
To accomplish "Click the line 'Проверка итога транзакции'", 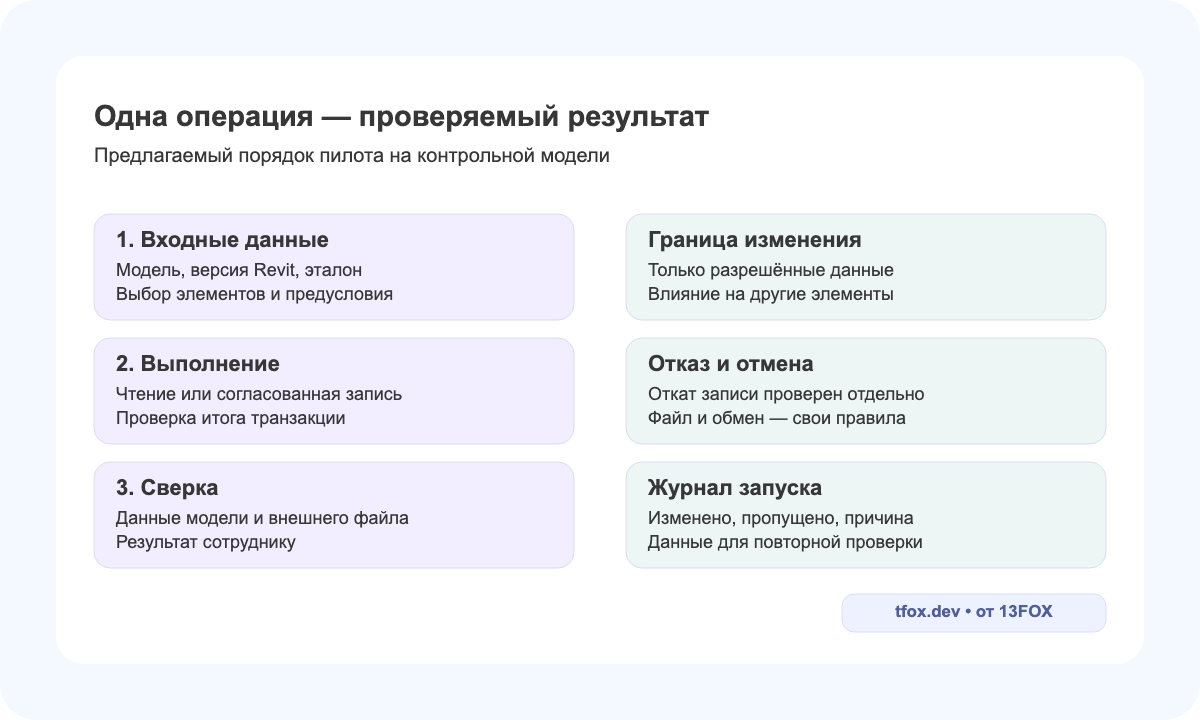I will click(x=230, y=418).
